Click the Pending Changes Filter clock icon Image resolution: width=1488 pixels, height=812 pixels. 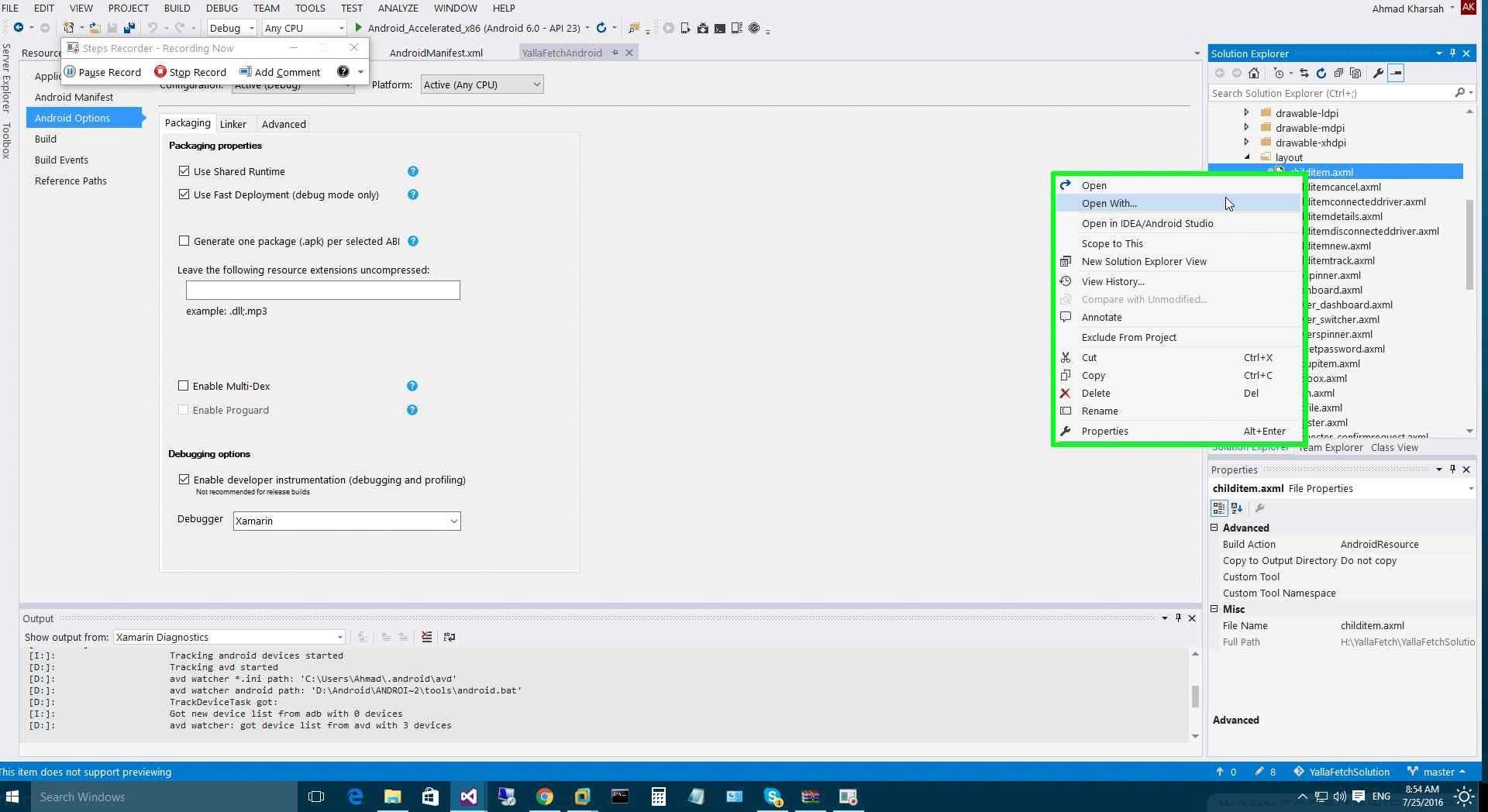[x=1279, y=73]
